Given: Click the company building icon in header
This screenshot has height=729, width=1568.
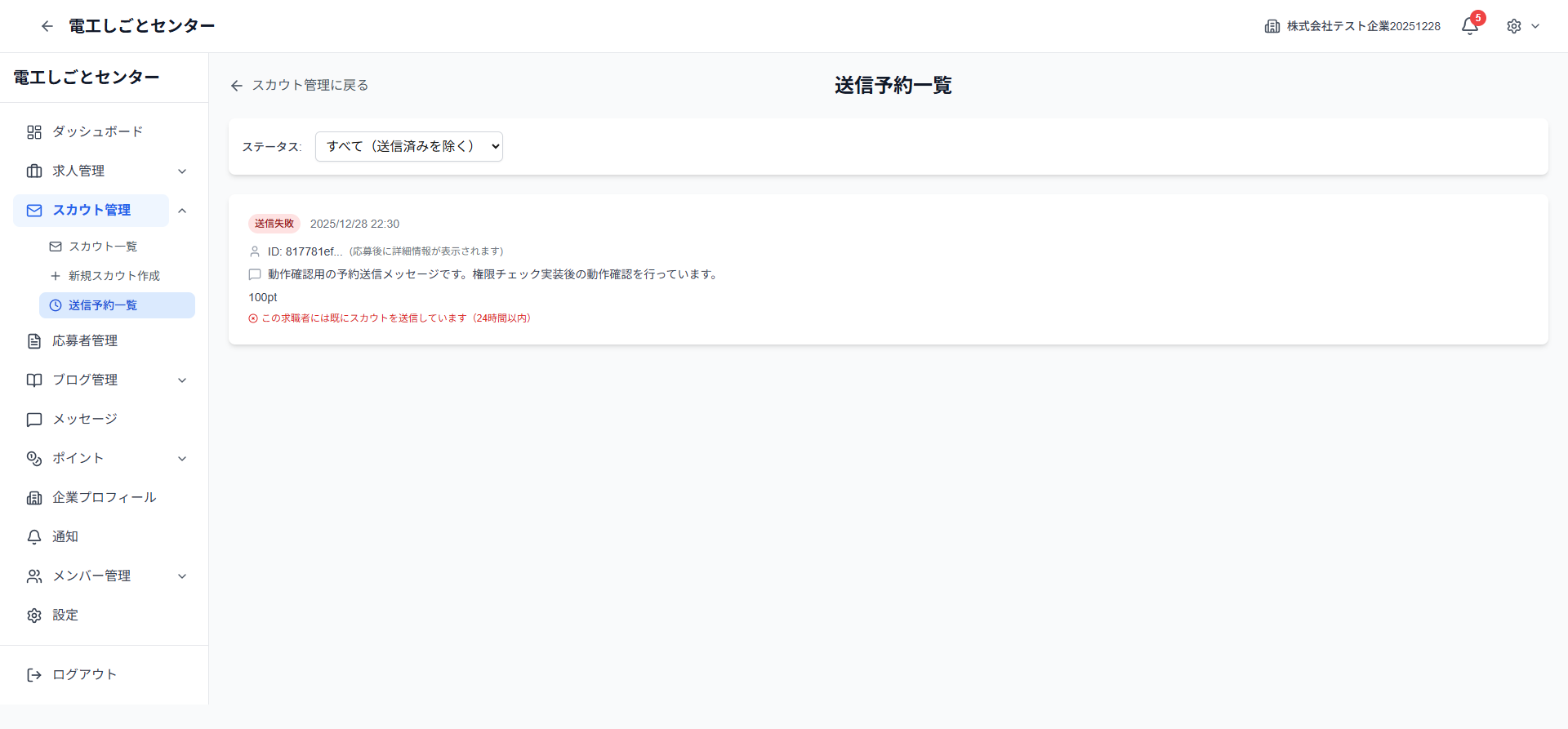Looking at the screenshot, I should 1272,26.
